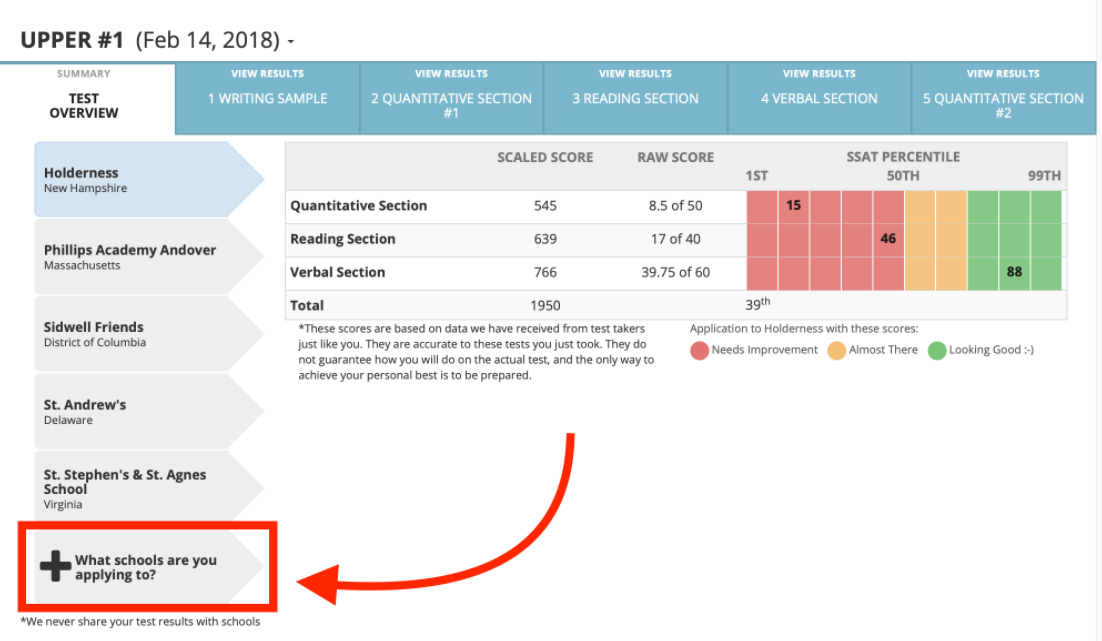View results for Quantitative Section #1

click(x=451, y=98)
